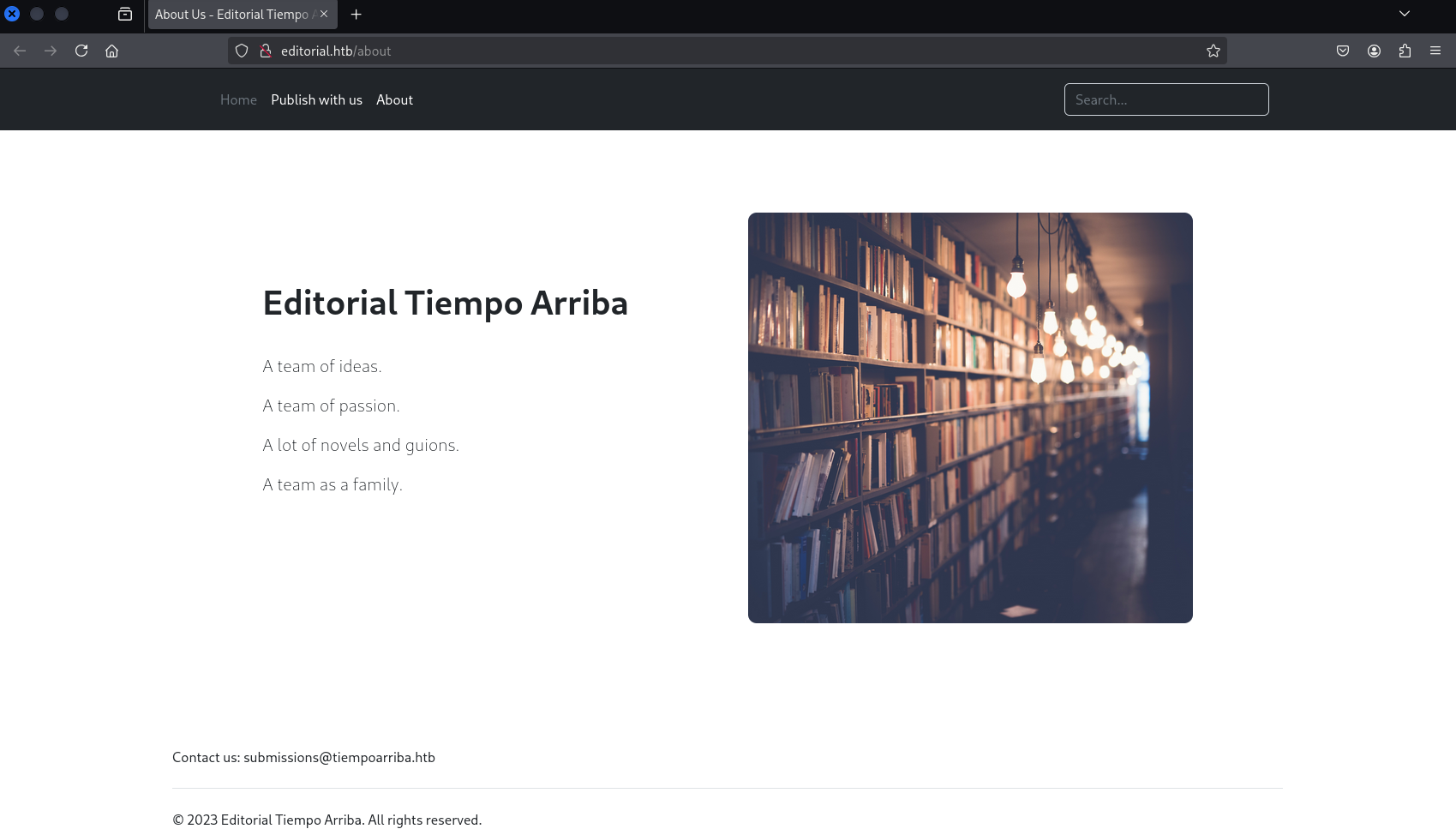
Task: Expand the list all tabs chevron
Action: (x=1405, y=15)
